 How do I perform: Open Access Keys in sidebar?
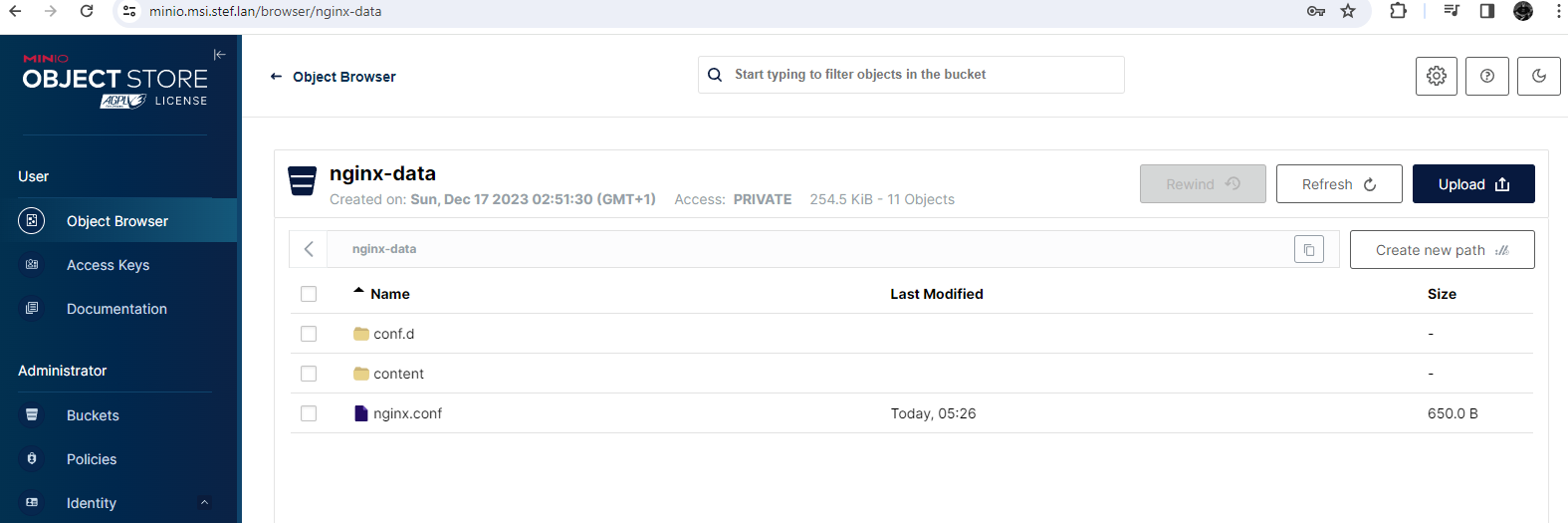[108, 265]
